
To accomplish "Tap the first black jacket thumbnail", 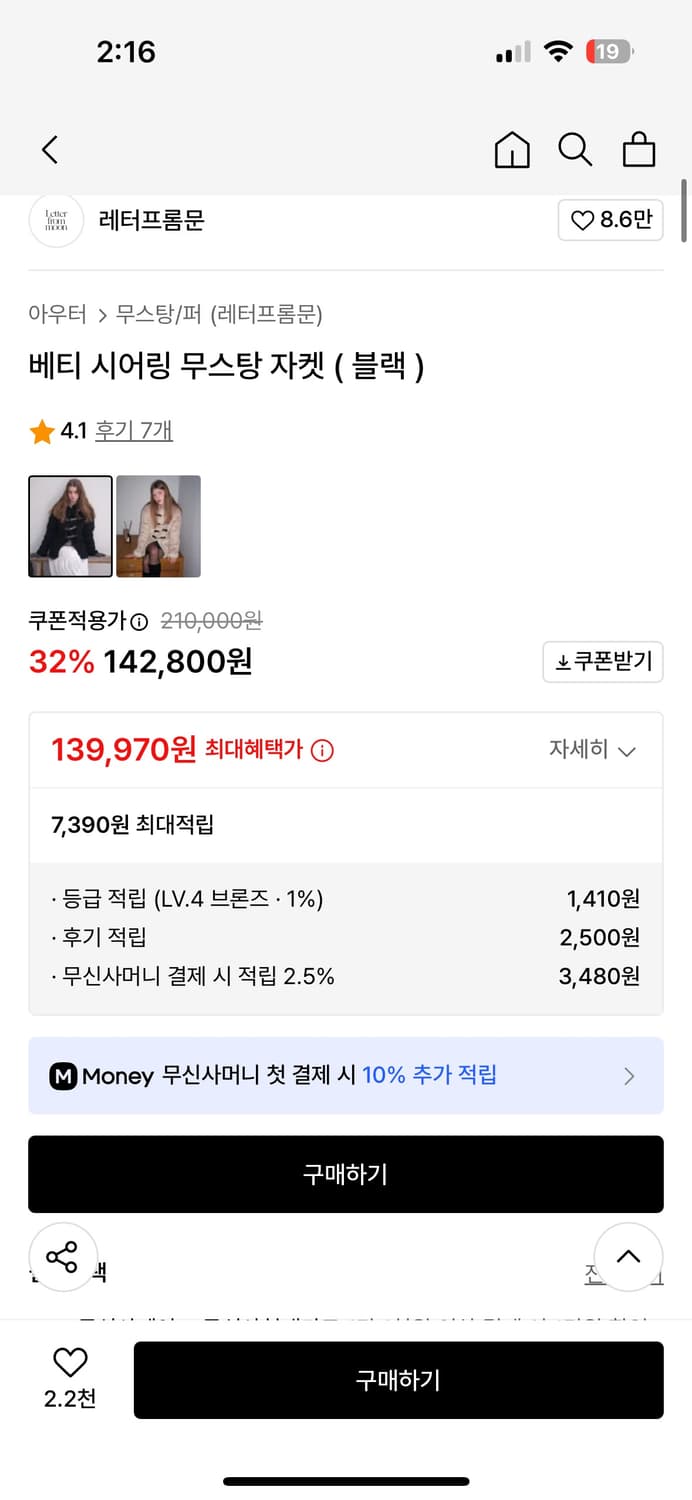I will 70,526.
